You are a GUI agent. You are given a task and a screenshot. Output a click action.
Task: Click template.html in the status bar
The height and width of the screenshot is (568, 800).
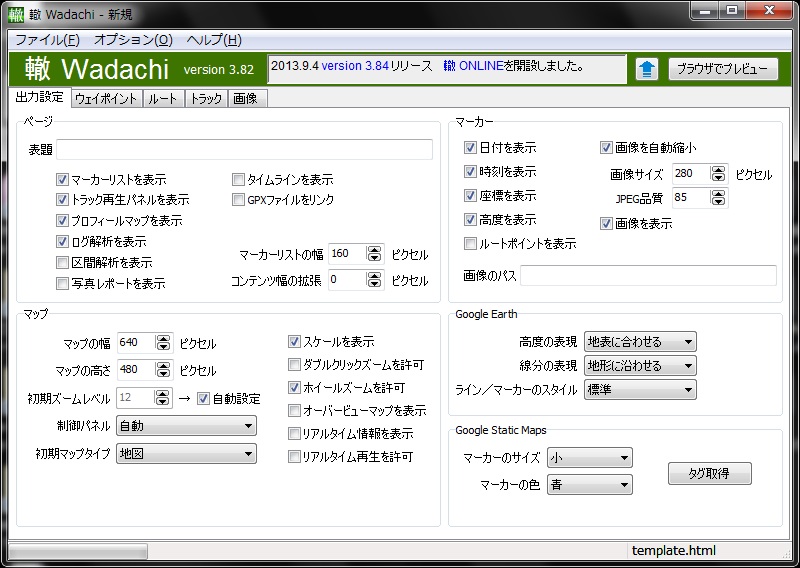673,551
